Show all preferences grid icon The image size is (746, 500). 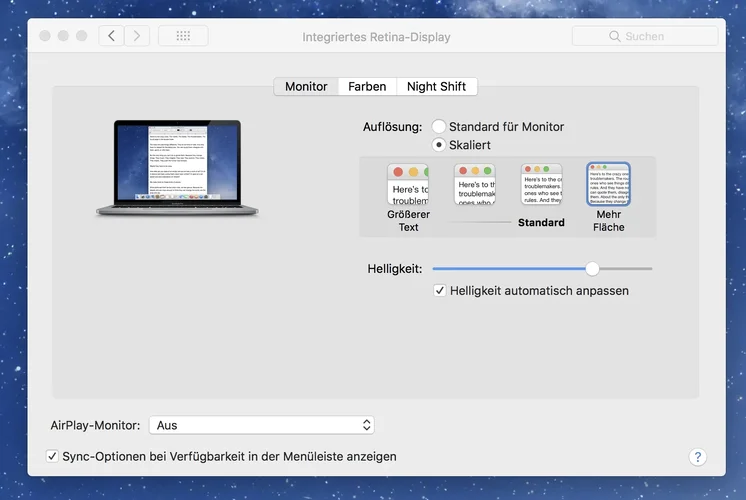pyautogui.click(x=183, y=36)
